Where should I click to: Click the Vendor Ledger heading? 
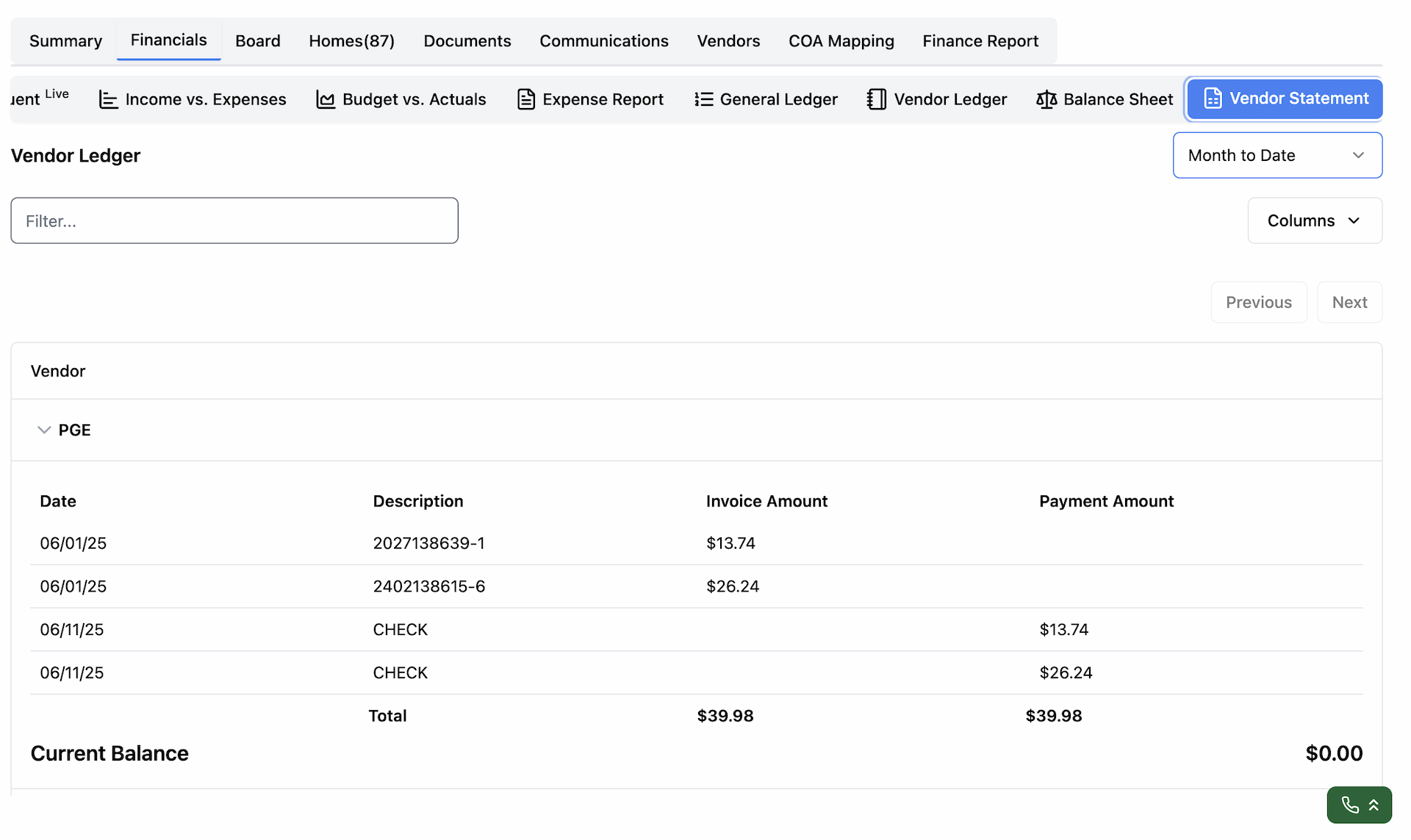pos(76,156)
